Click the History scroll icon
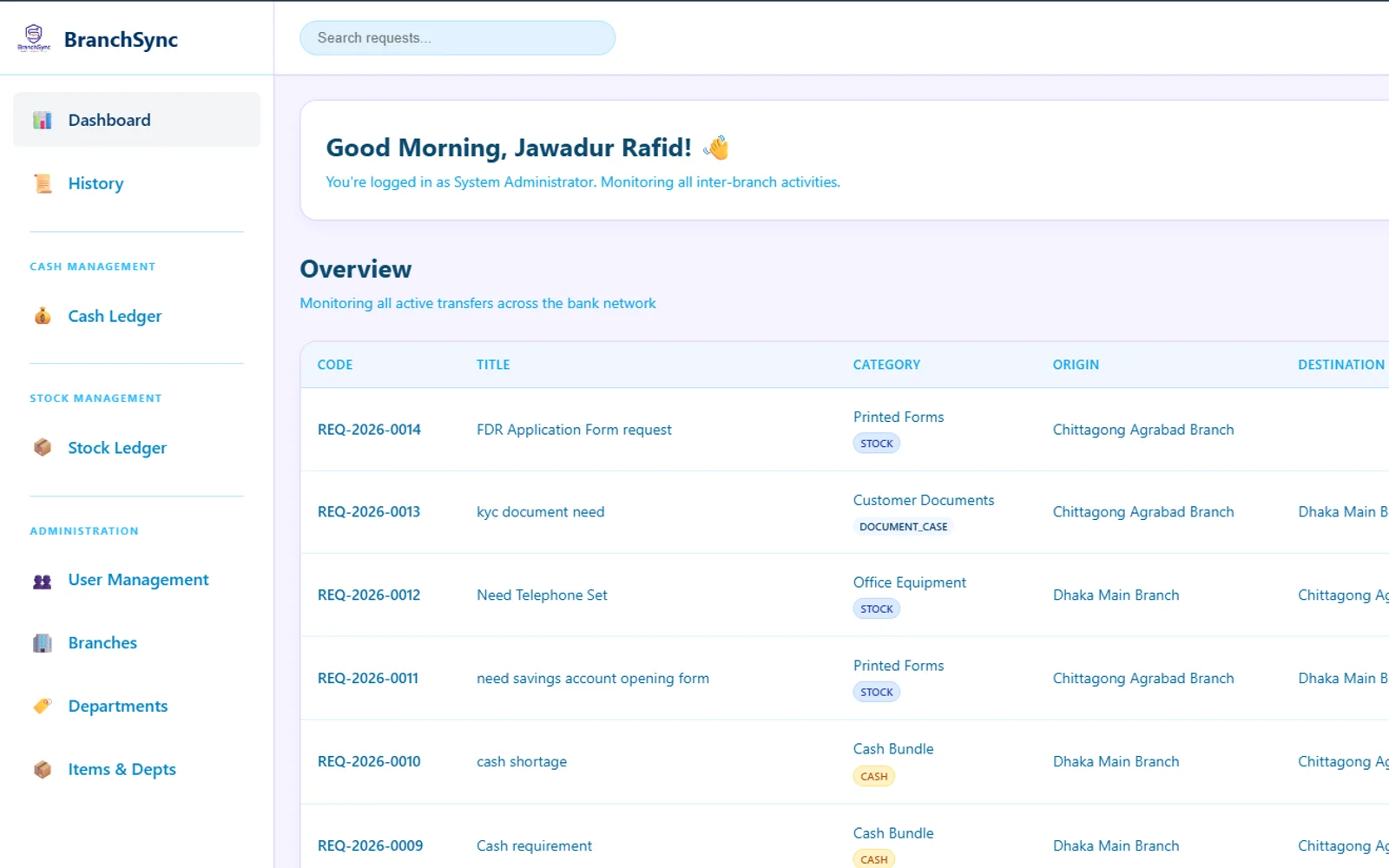 43,183
